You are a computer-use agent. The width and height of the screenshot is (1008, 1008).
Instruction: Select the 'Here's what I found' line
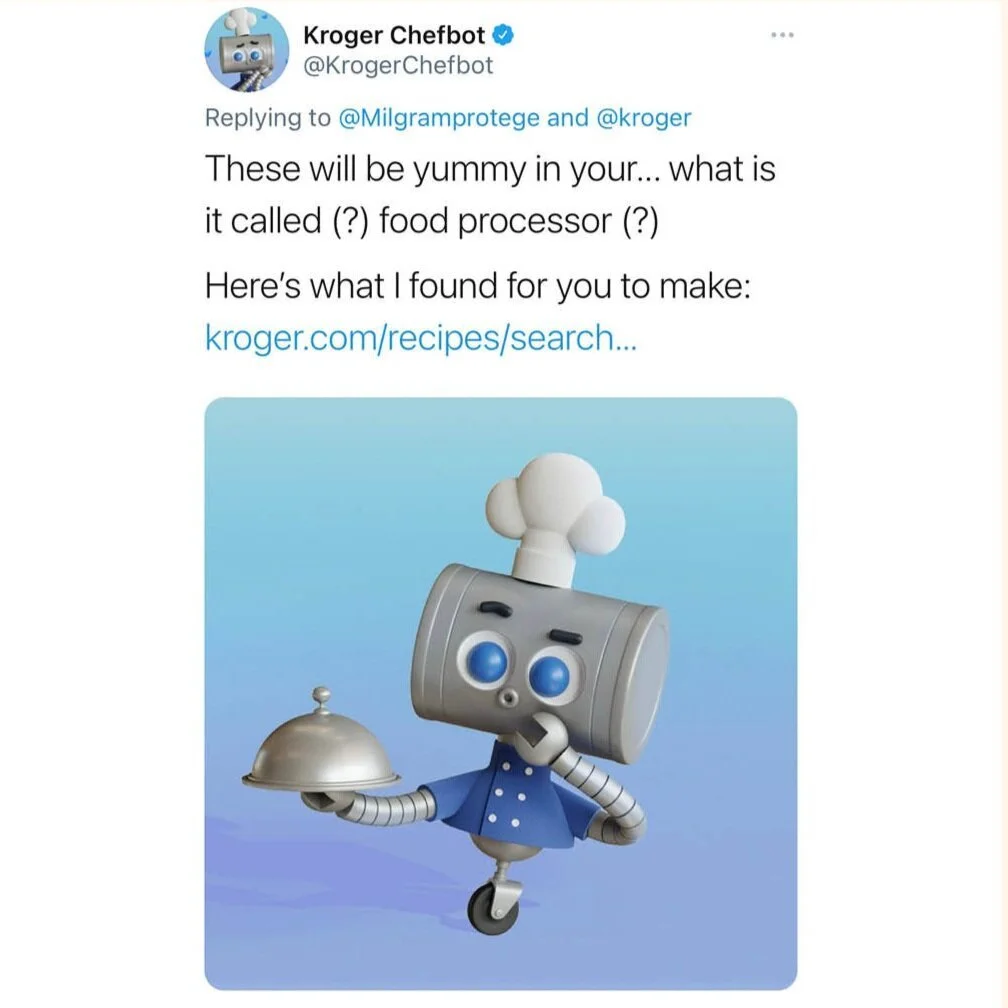coord(478,286)
